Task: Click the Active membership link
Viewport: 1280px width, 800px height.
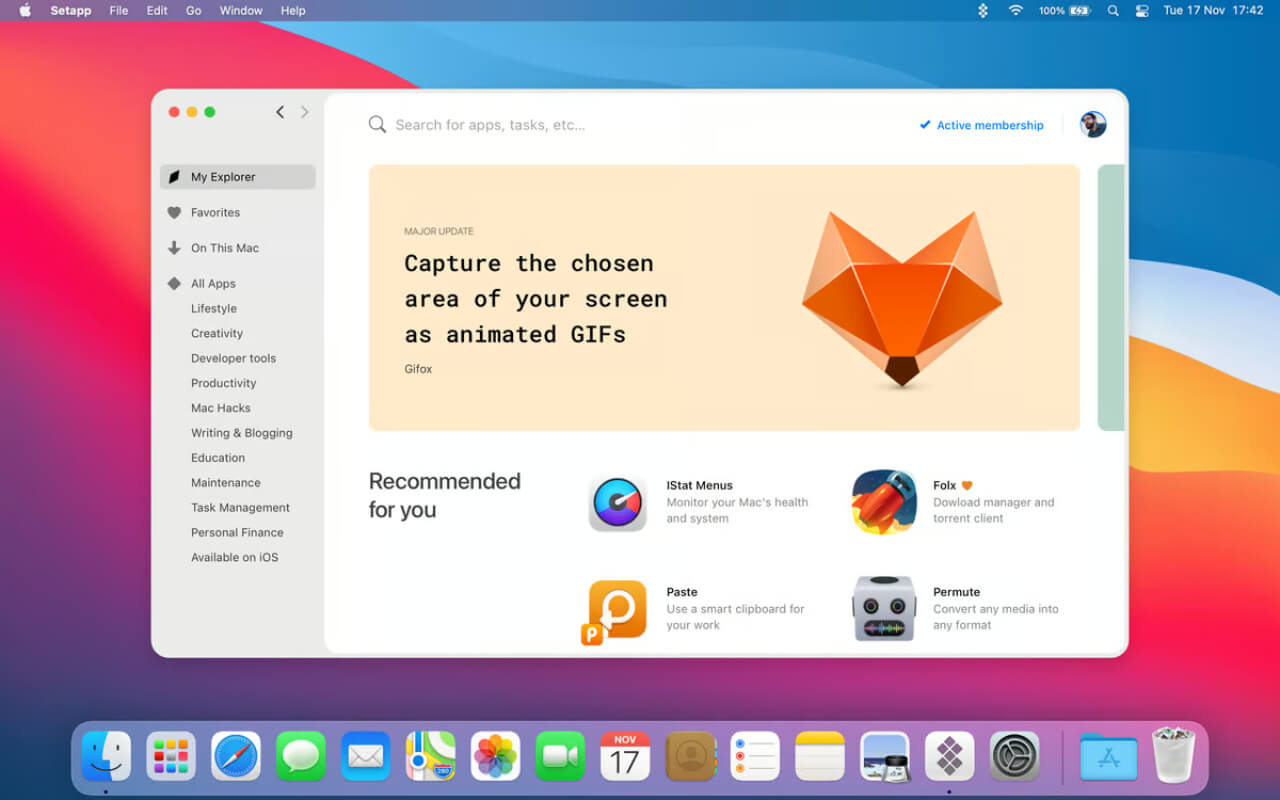Action: [981, 125]
